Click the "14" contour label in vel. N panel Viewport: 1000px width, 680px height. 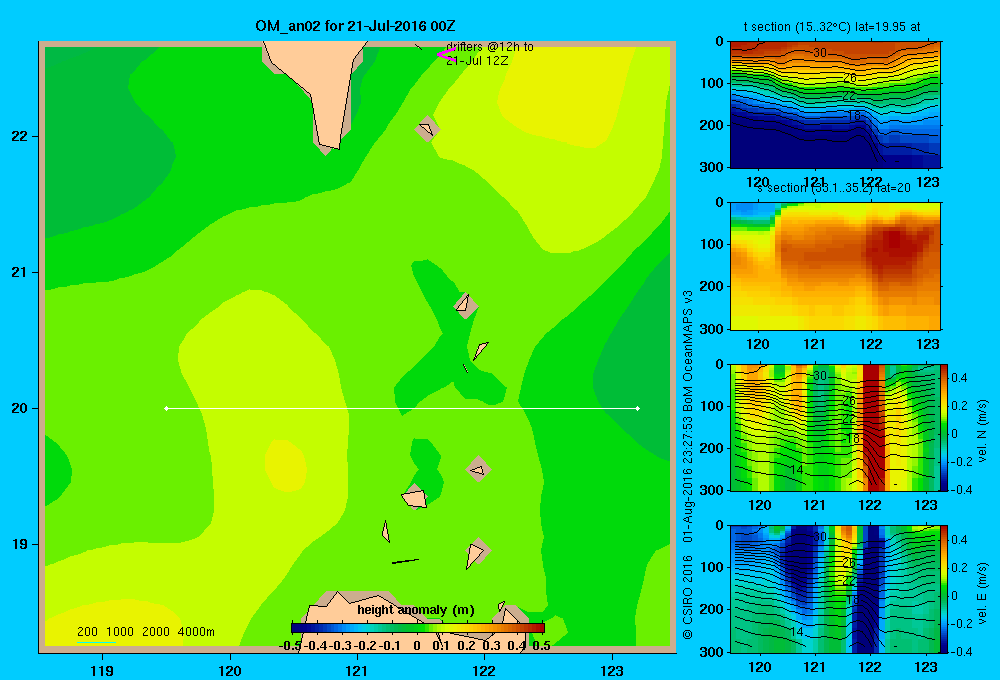coord(796,469)
